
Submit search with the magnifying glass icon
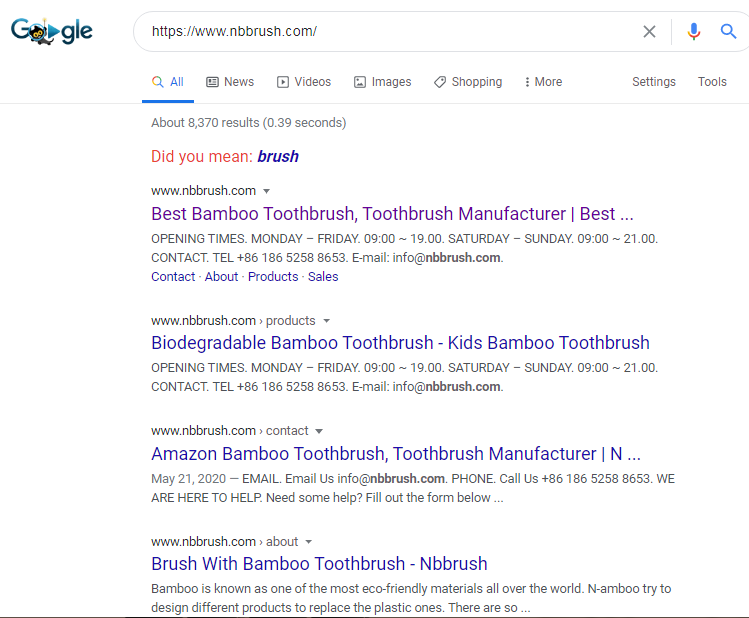tap(728, 32)
